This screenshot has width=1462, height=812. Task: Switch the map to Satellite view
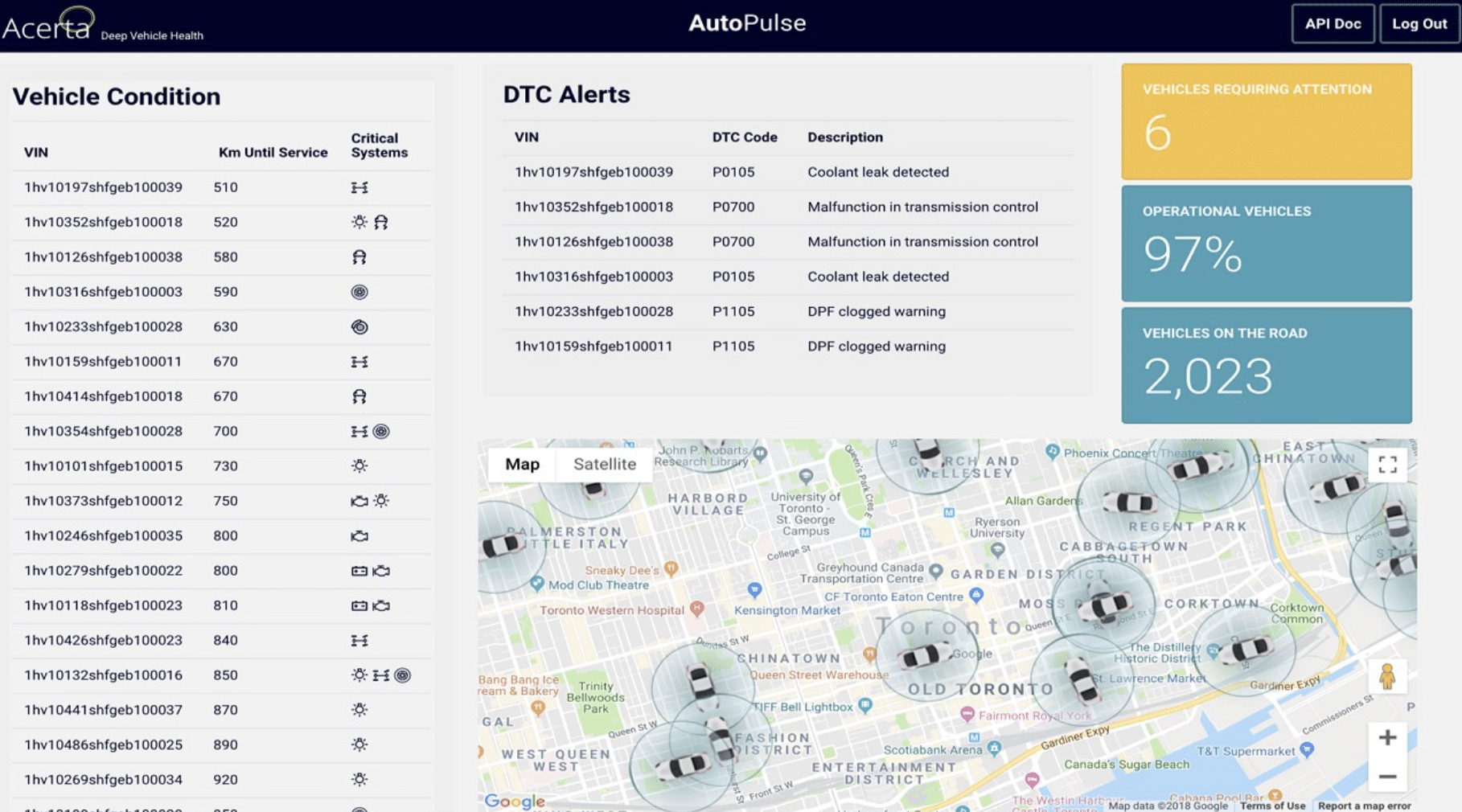[604, 464]
